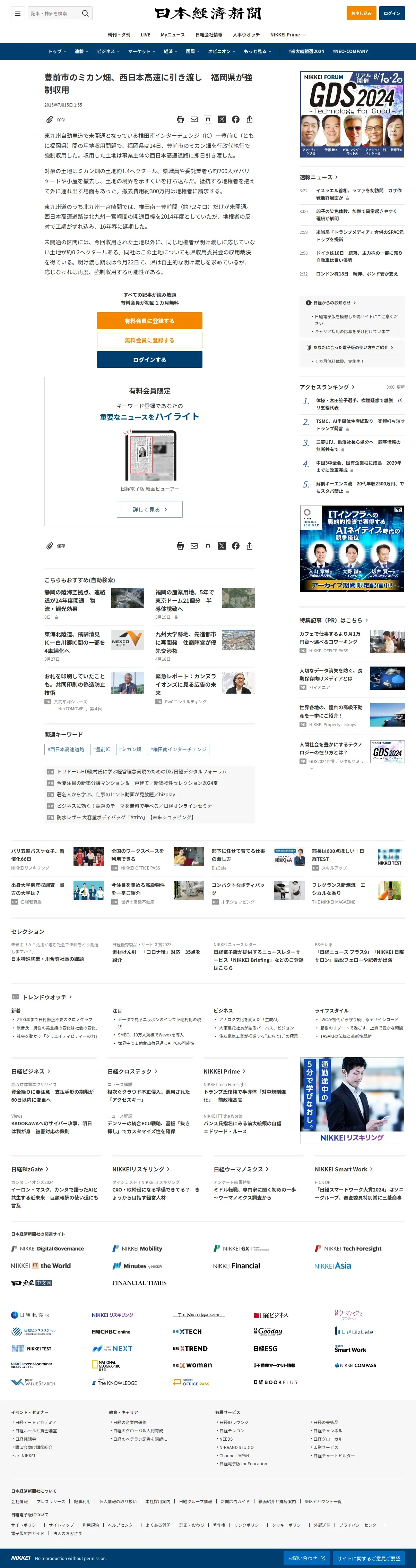Image resolution: width=416 pixels, height=1568 pixels.
Task: Click the email icon below the 有料会員限定 box
Action: click(x=194, y=546)
